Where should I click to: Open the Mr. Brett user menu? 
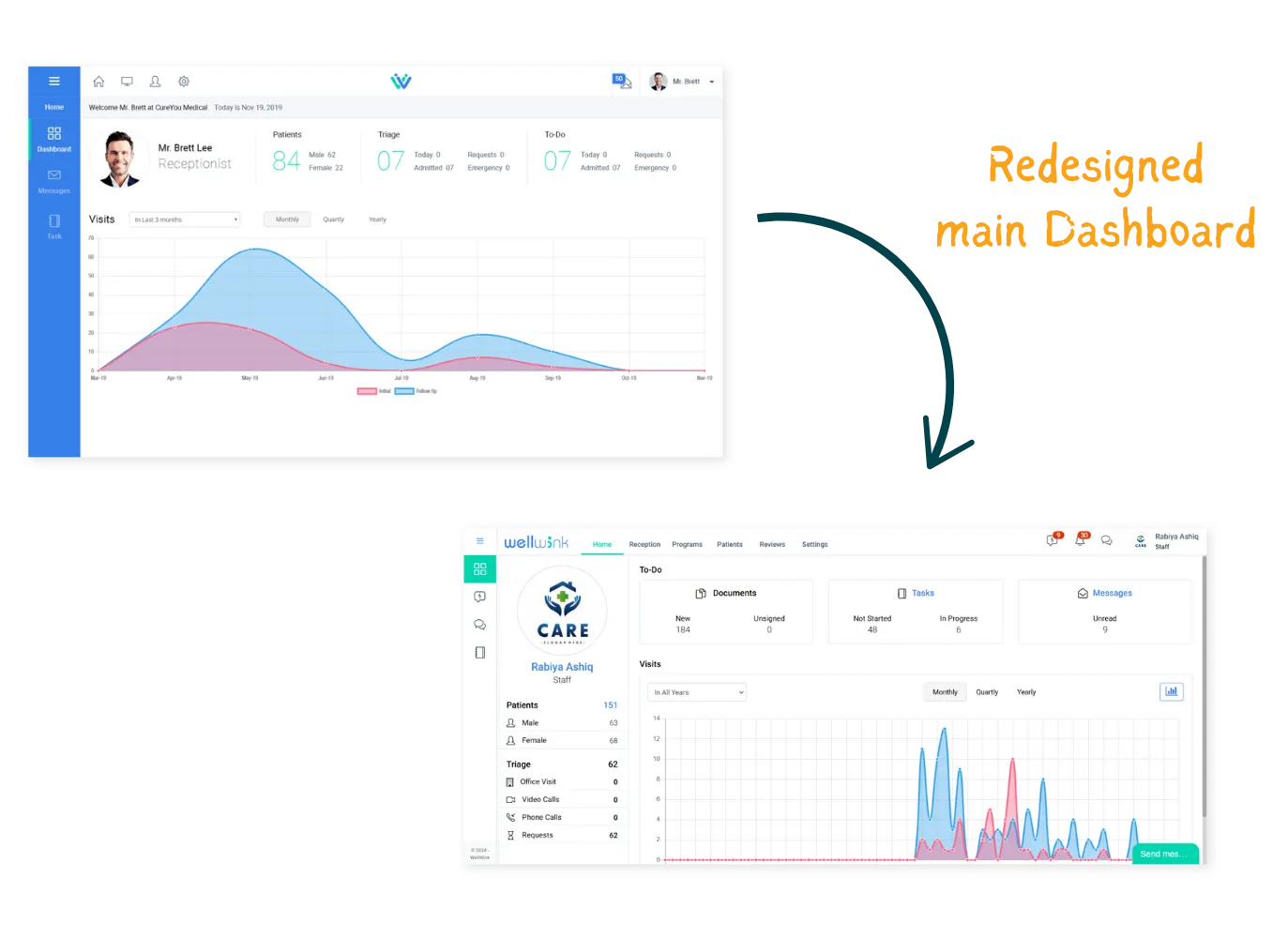coord(686,82)
